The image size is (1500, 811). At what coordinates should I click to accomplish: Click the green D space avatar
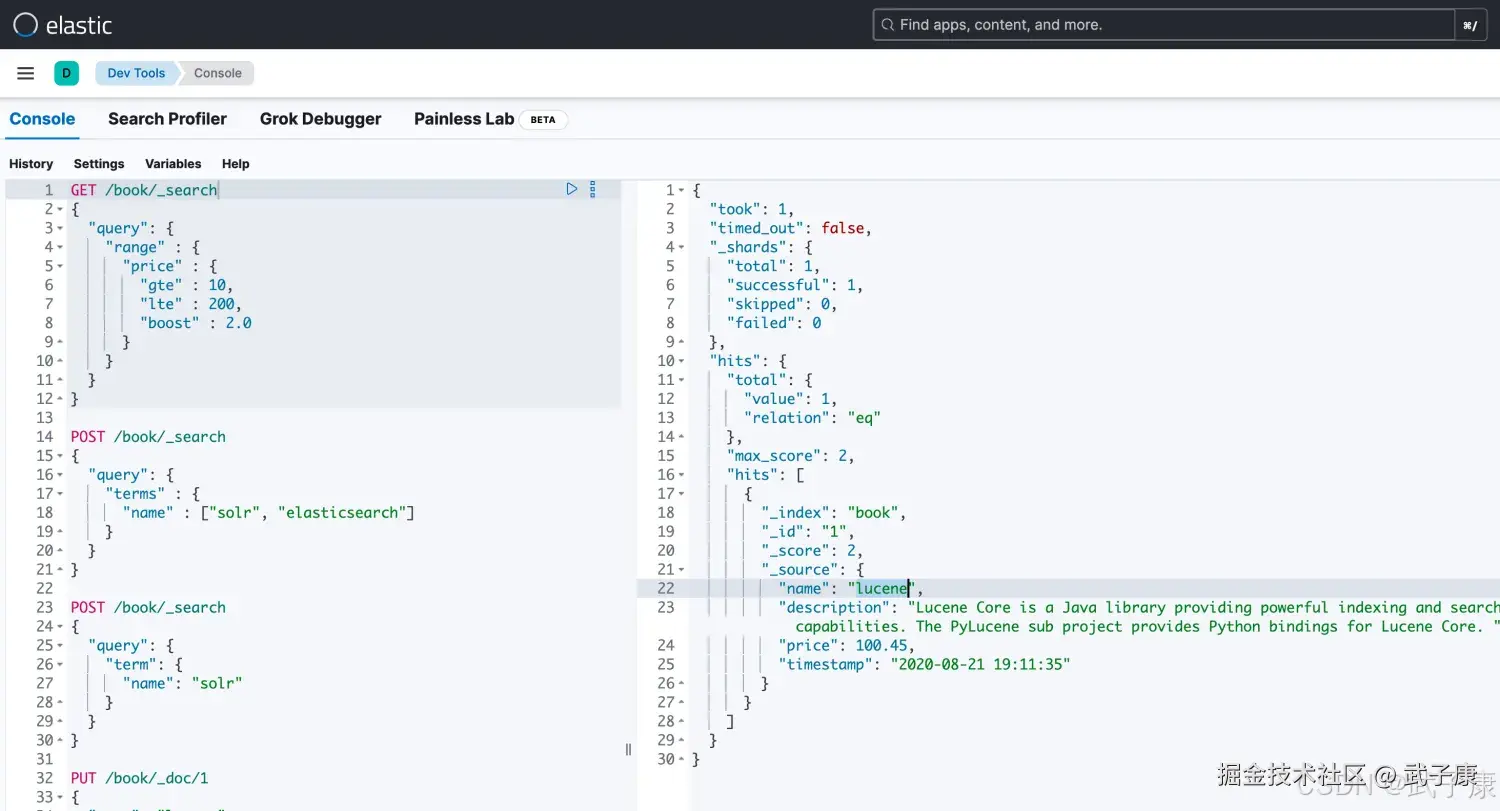66,73
